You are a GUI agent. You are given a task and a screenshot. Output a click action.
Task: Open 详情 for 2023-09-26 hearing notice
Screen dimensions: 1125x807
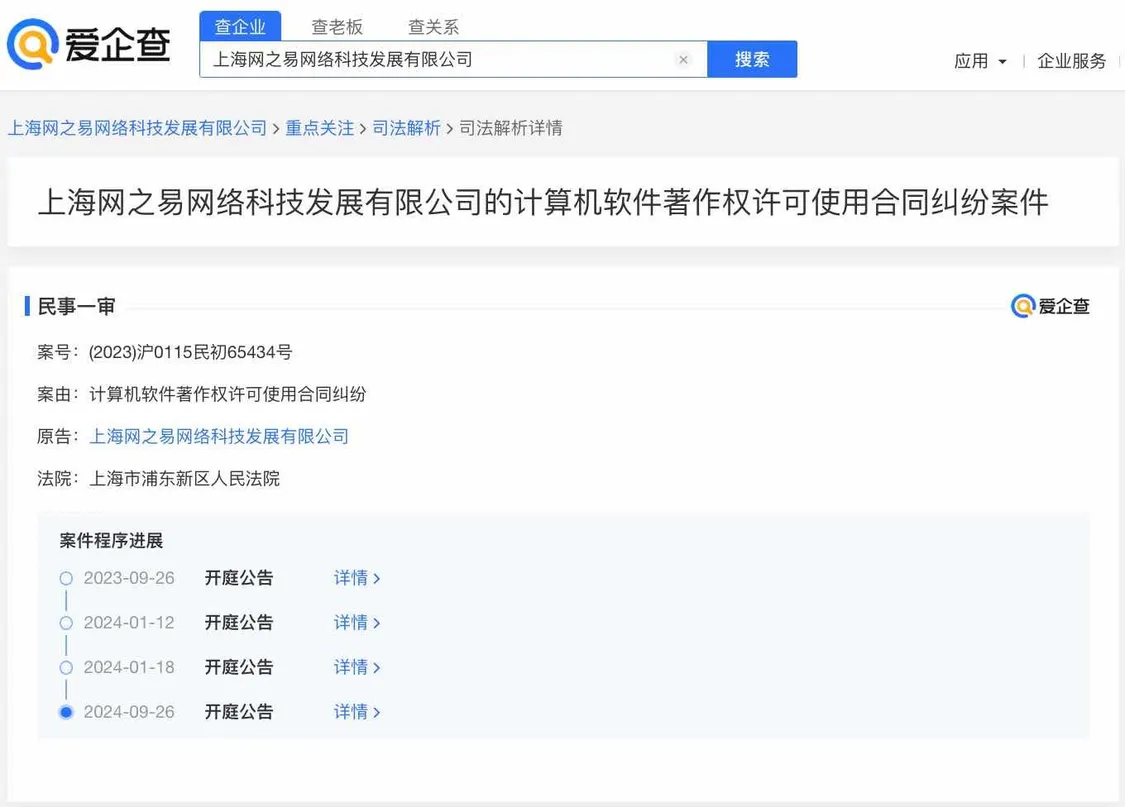point(357,578)
